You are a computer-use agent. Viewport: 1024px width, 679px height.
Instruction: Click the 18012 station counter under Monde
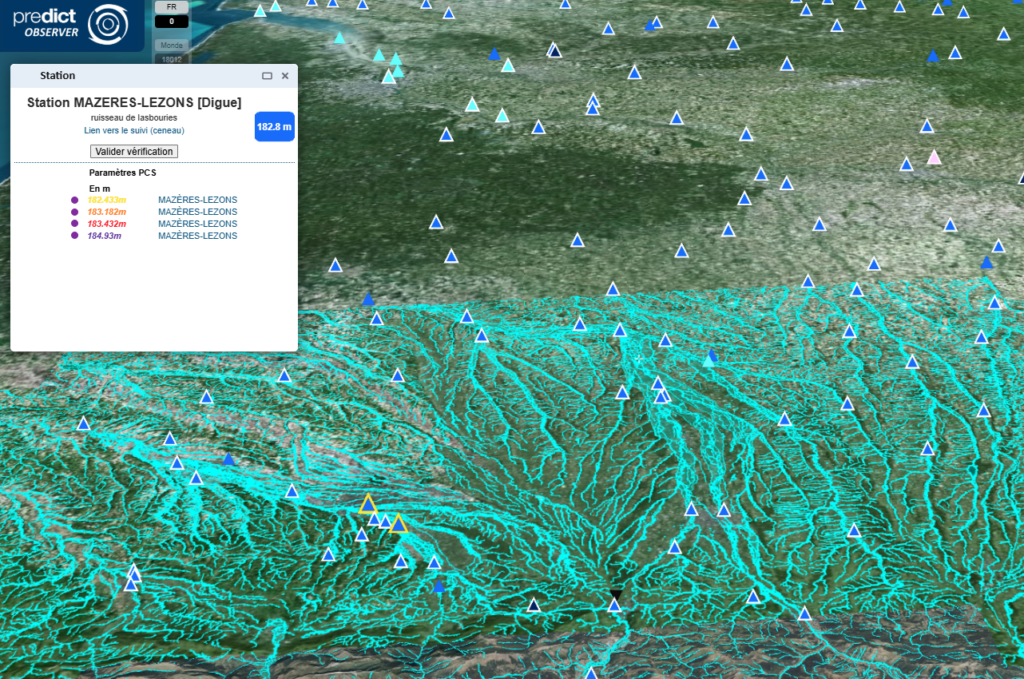click(x=170, y=58)
